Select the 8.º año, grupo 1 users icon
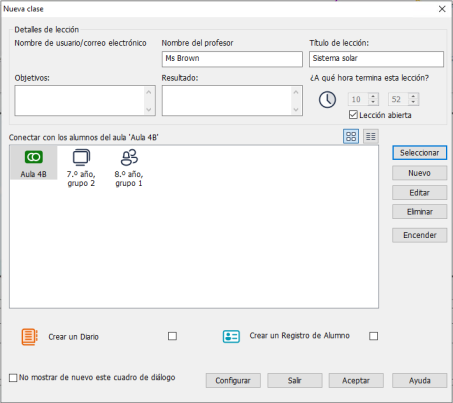The width and height of the screenshot is (453, 403). 129,157
